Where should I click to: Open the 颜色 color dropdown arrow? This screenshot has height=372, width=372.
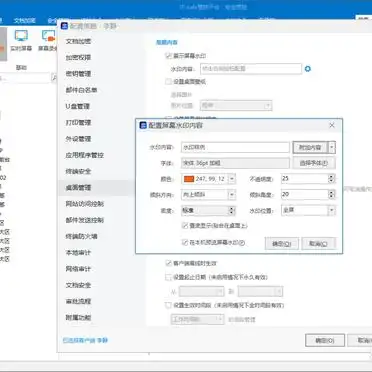[x=232, y=179]
